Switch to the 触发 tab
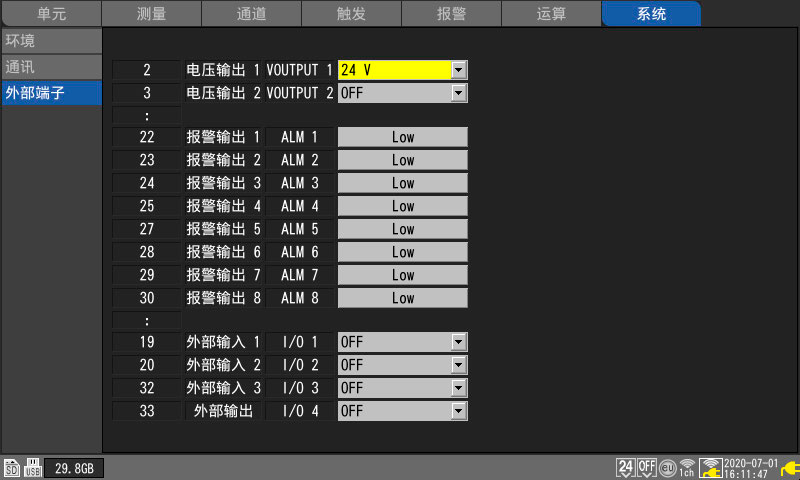The height and width of the screenshot is (480, 800). click(351, 14)
